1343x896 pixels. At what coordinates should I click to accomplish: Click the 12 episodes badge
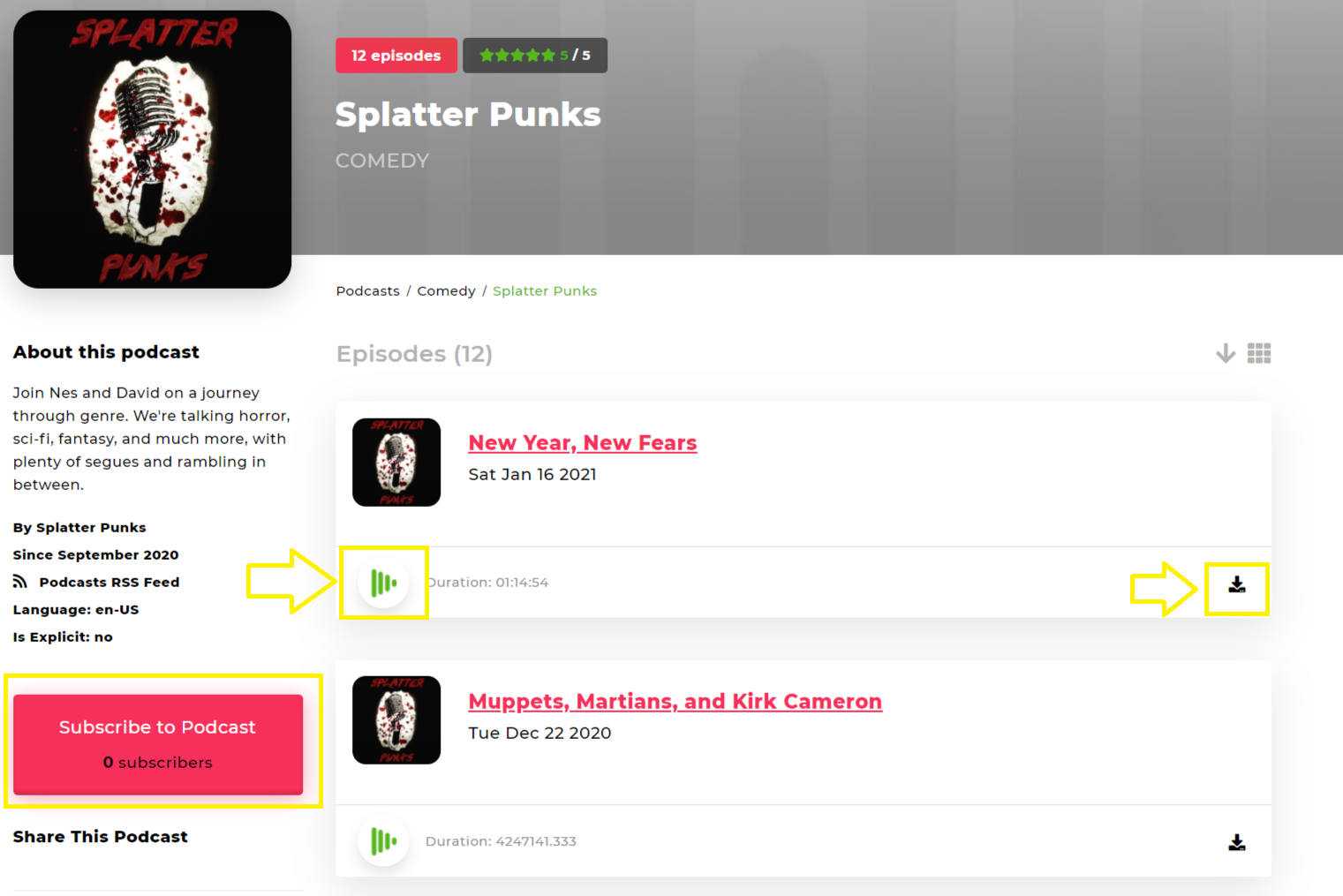[x=396, y=56]
